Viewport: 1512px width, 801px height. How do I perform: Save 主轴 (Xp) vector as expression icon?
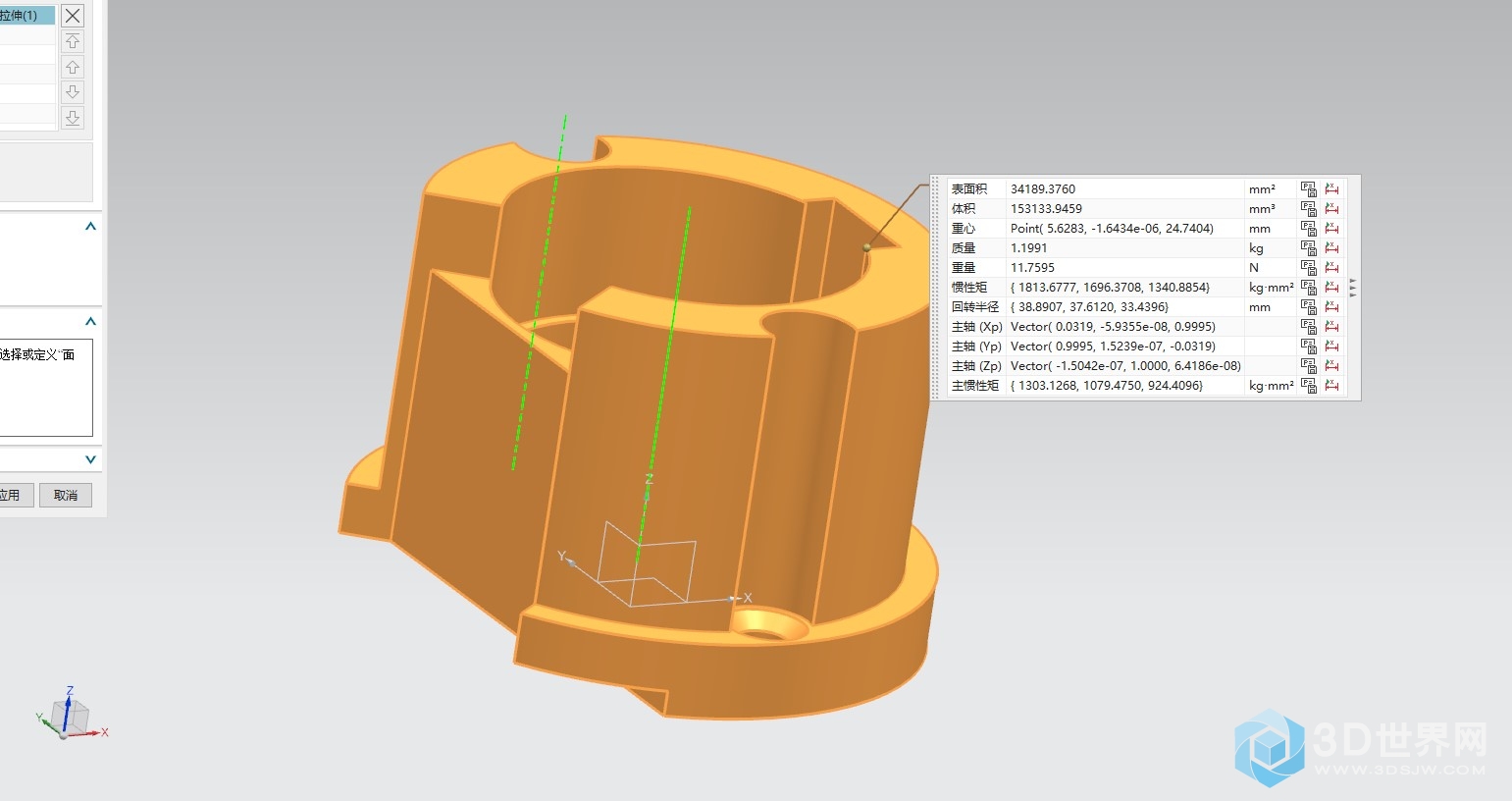click(1309, 326)
